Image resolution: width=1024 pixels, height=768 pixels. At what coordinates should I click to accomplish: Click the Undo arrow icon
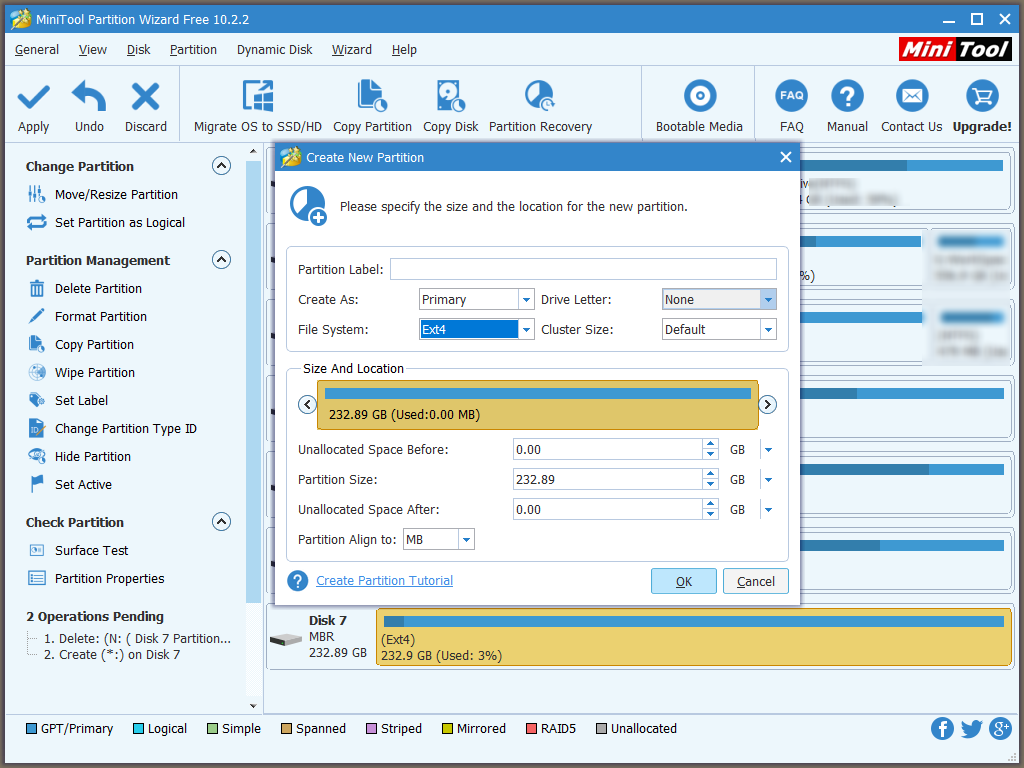pyautogui.click(x=89, y=97)
